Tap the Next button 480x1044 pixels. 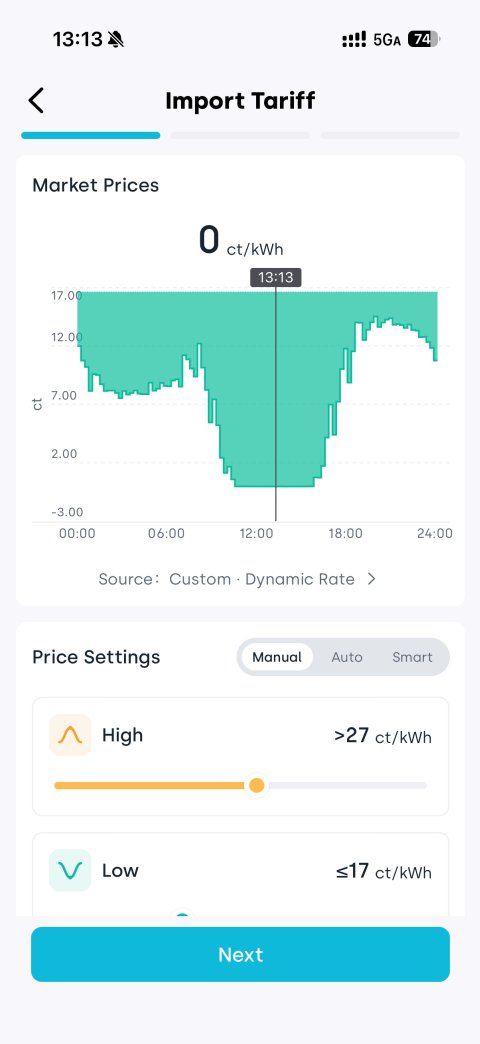[240, 954]
